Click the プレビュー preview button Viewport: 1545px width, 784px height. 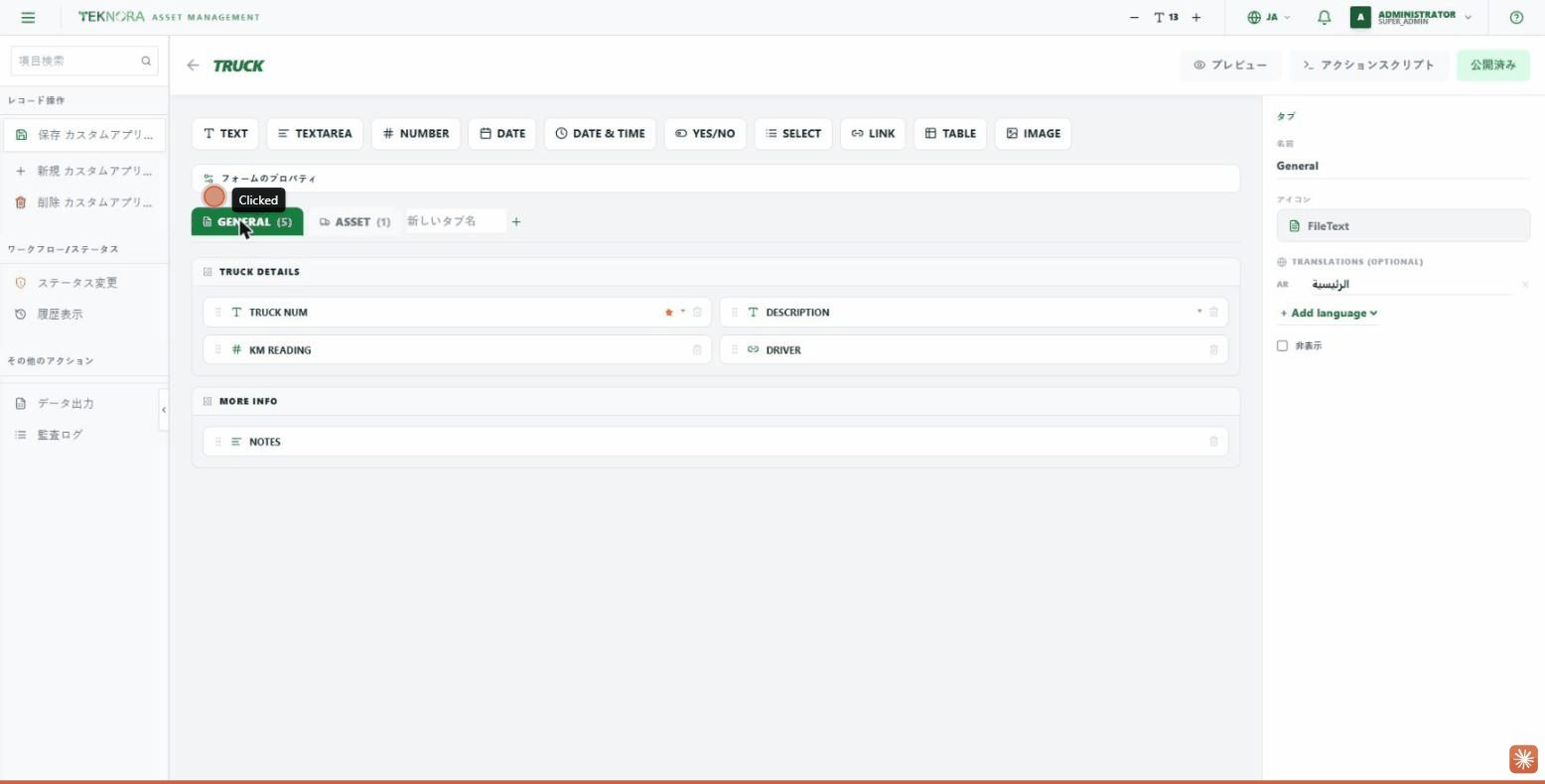coord(1230,65)
